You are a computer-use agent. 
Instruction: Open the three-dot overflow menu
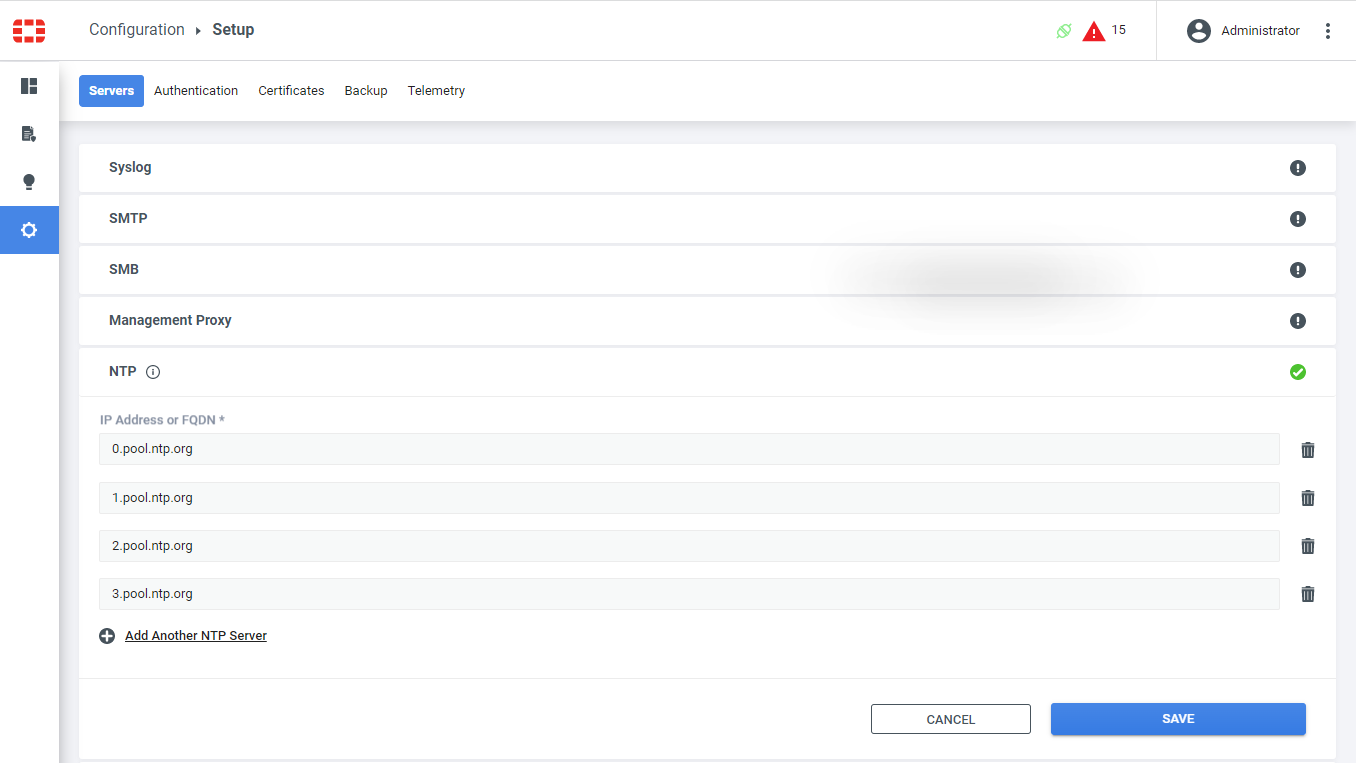point(1328,30)
